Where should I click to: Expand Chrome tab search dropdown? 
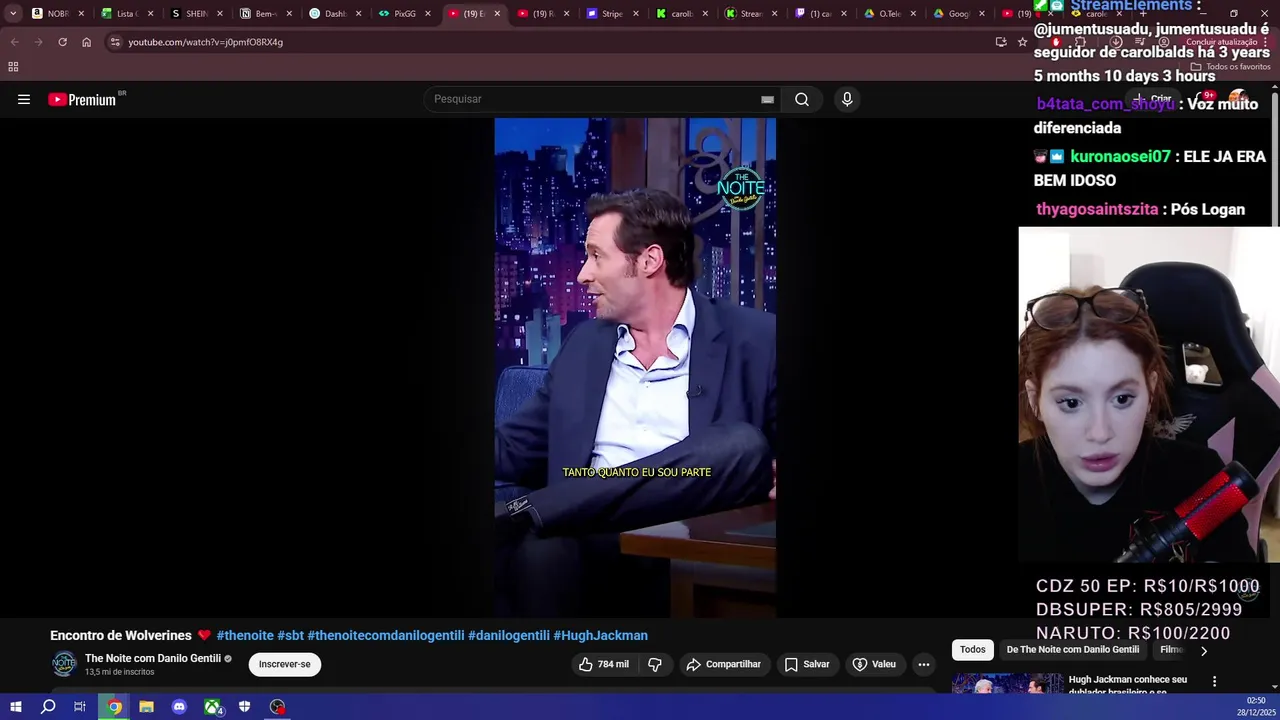pos(12,14)
